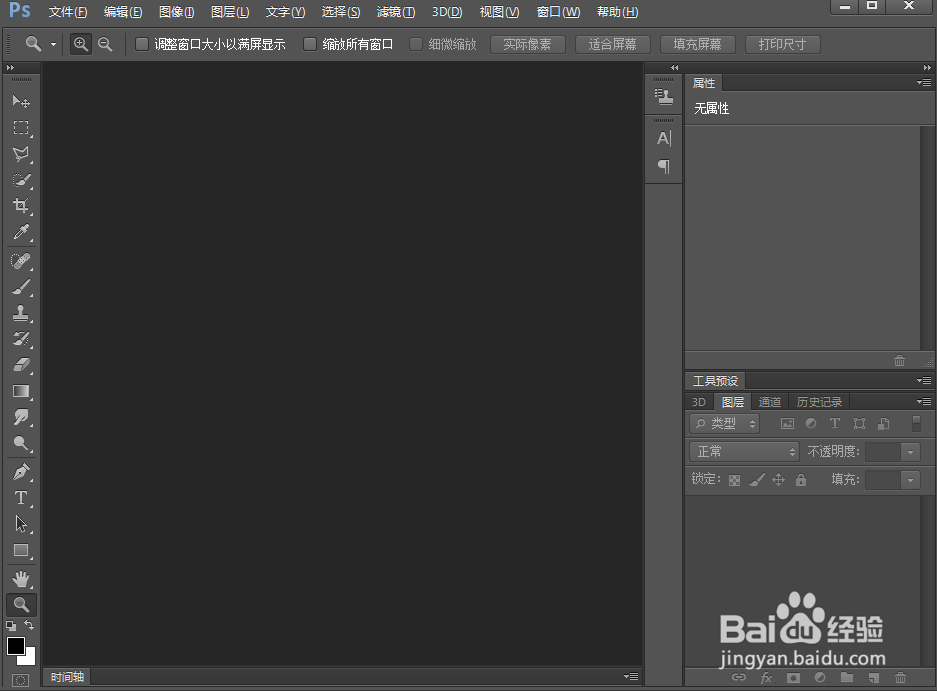Open the Character panel icon
Viewport: 937px width, 691px height.
pos(664,139)
